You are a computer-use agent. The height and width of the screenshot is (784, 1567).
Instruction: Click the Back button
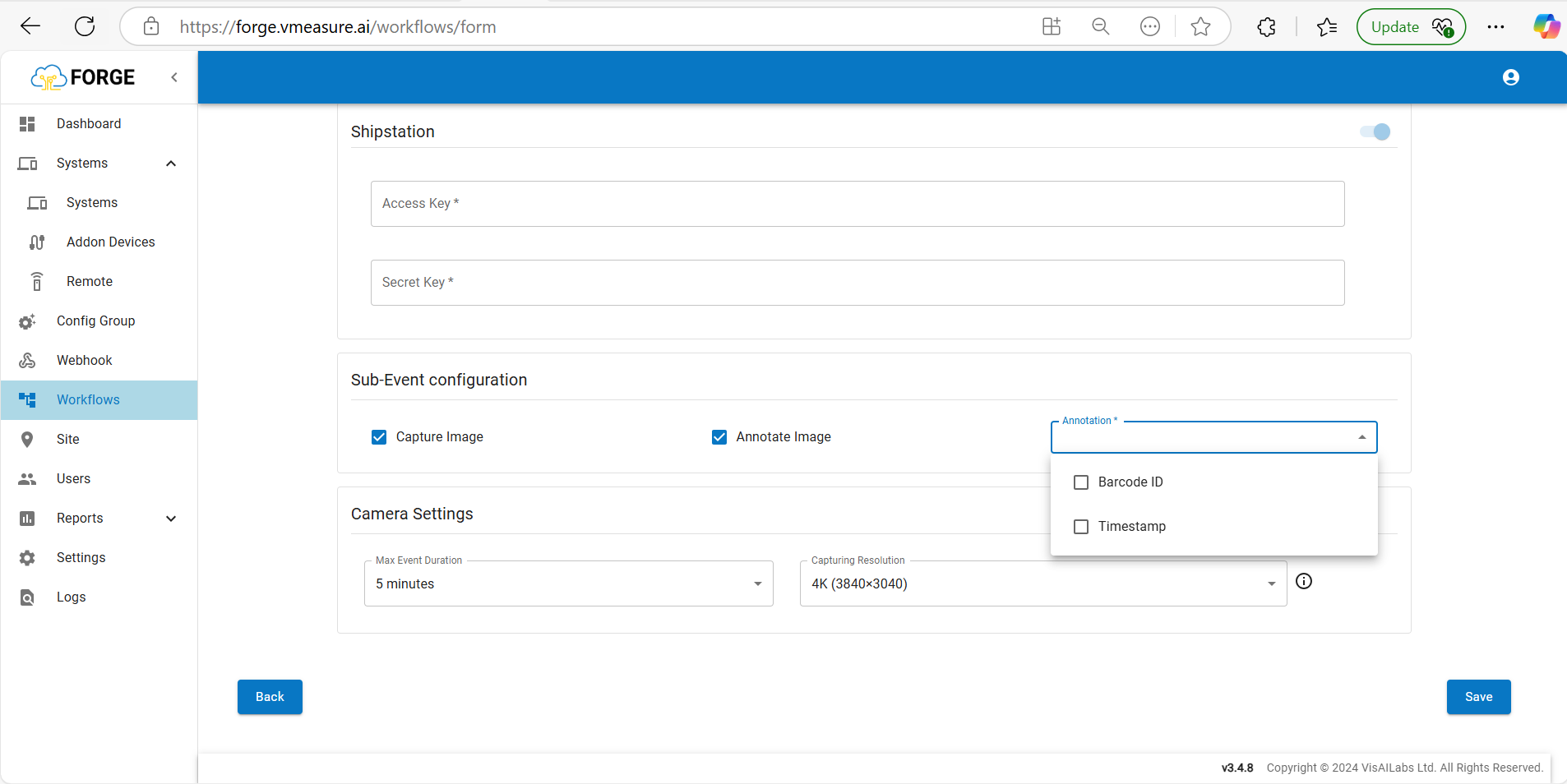(270, 697)
